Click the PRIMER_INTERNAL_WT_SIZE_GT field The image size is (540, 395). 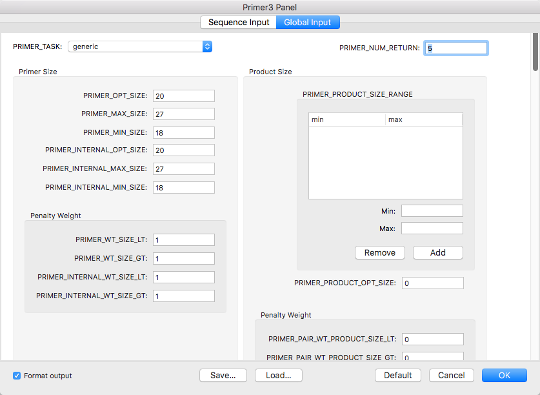tap(184, 296)
